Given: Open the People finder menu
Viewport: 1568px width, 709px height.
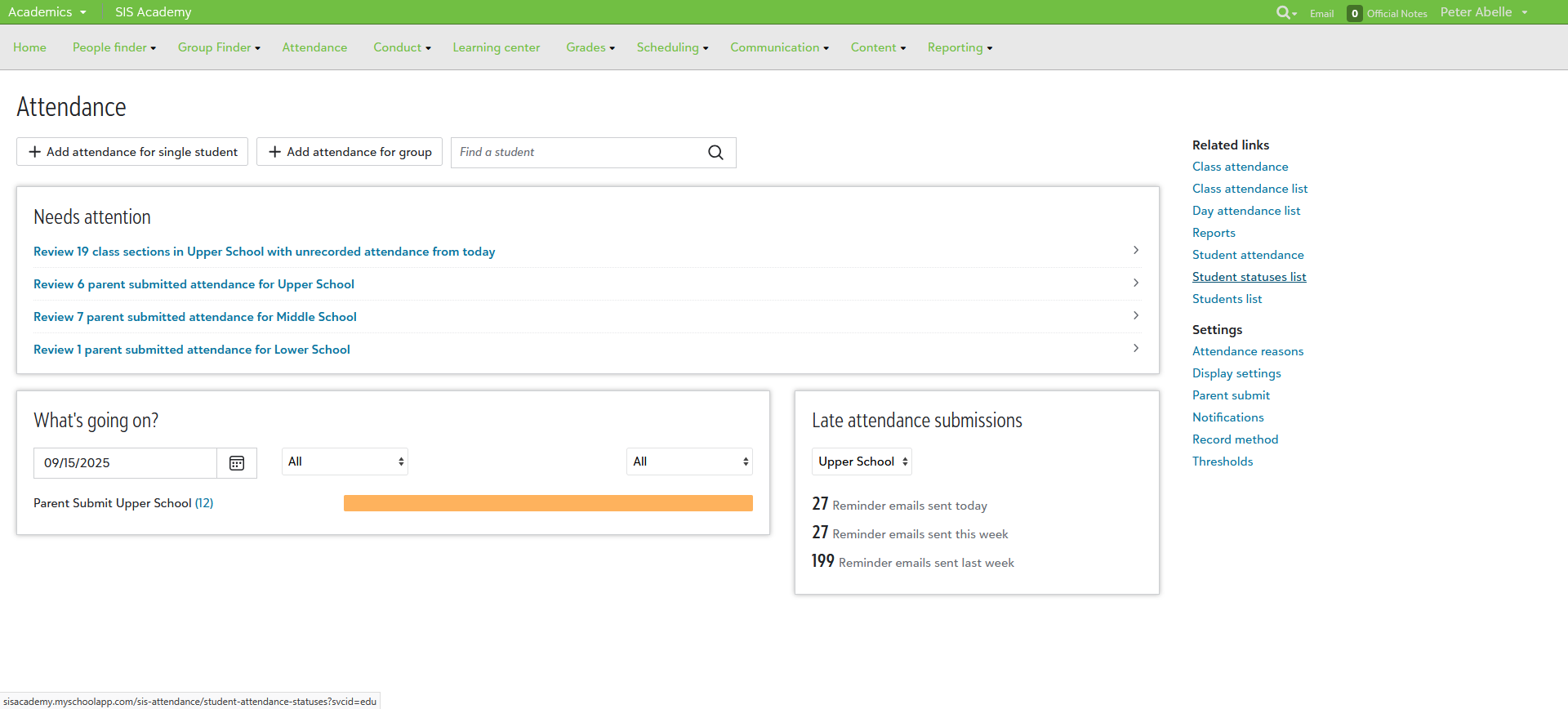Looking at the screenshot, I should click(114, 47).
